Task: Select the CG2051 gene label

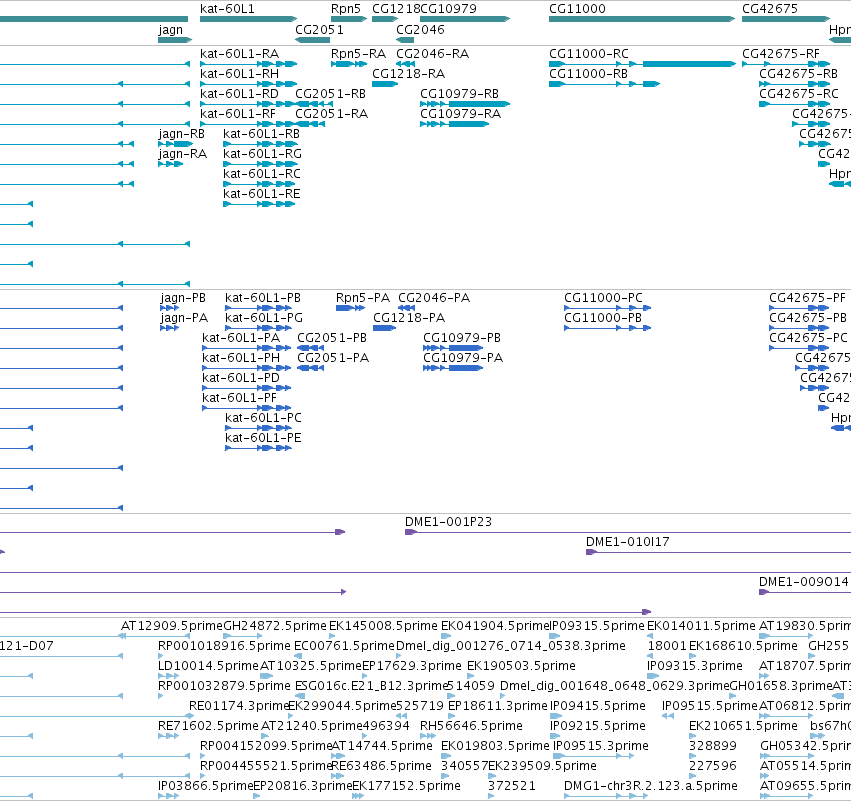Action: click(319, 29)
